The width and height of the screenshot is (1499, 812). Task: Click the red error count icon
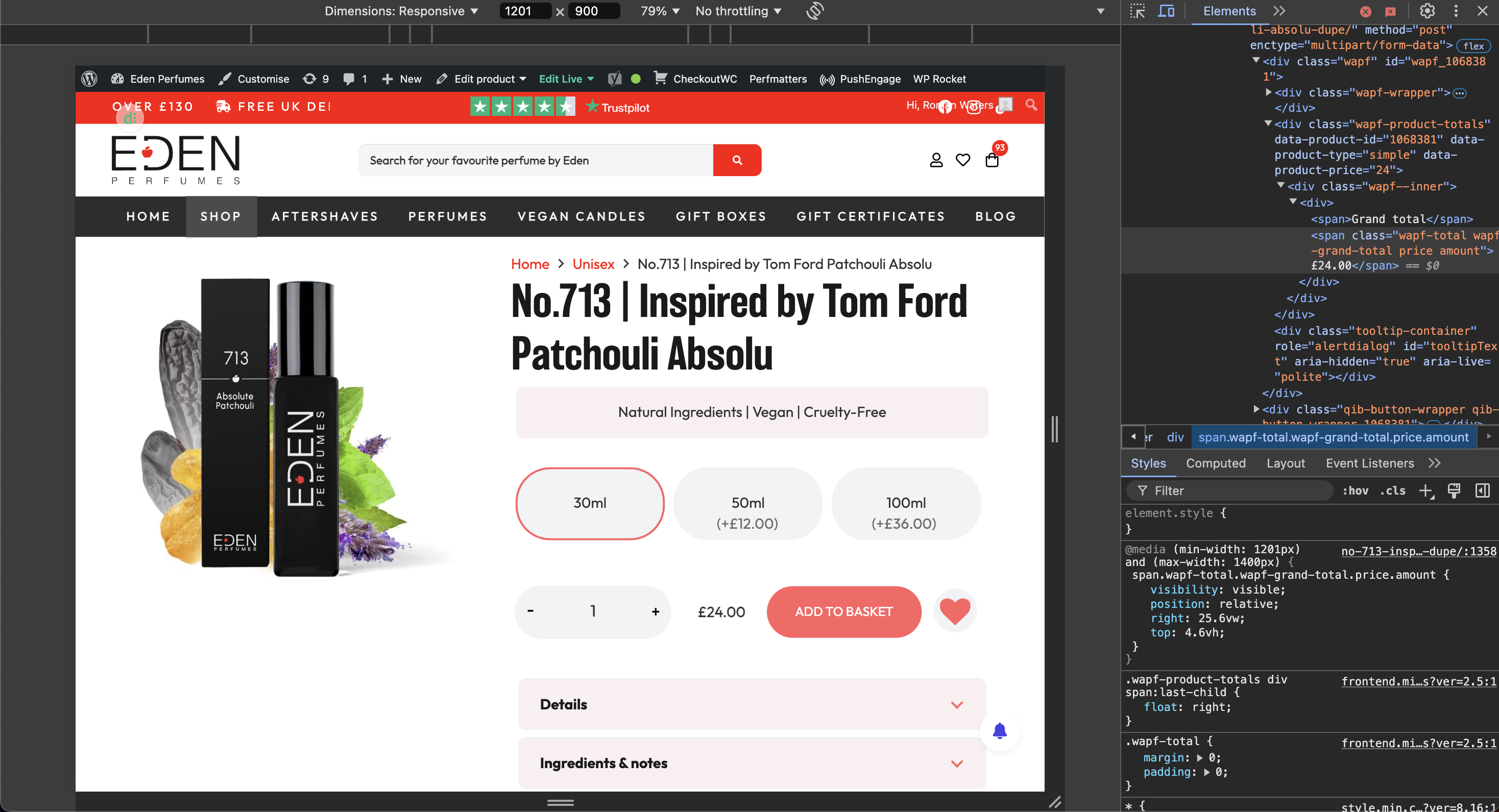point(1366,12)
